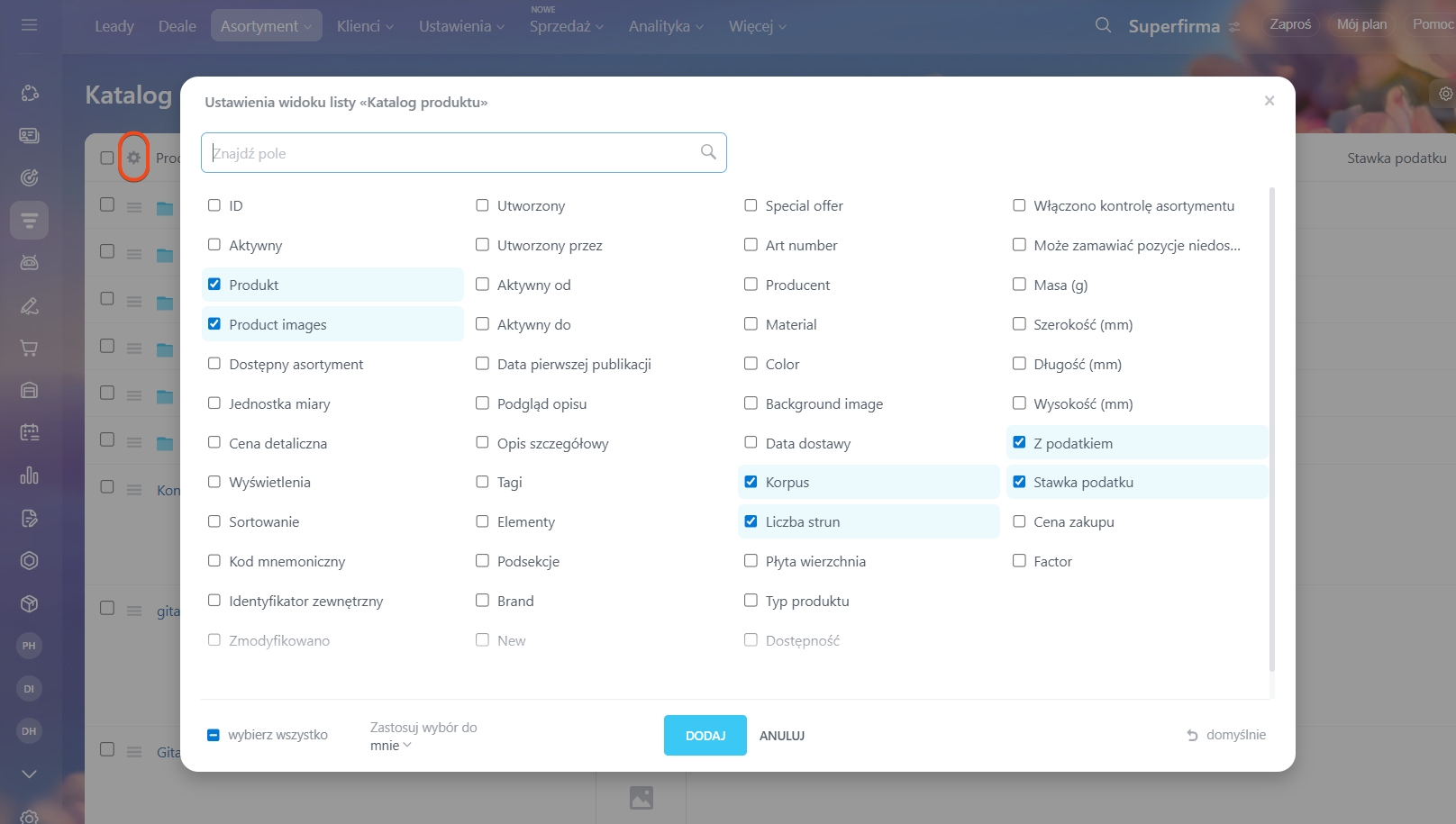Open the hamburger main menu icon
The image size is (1456, 824).
point(29,25)
